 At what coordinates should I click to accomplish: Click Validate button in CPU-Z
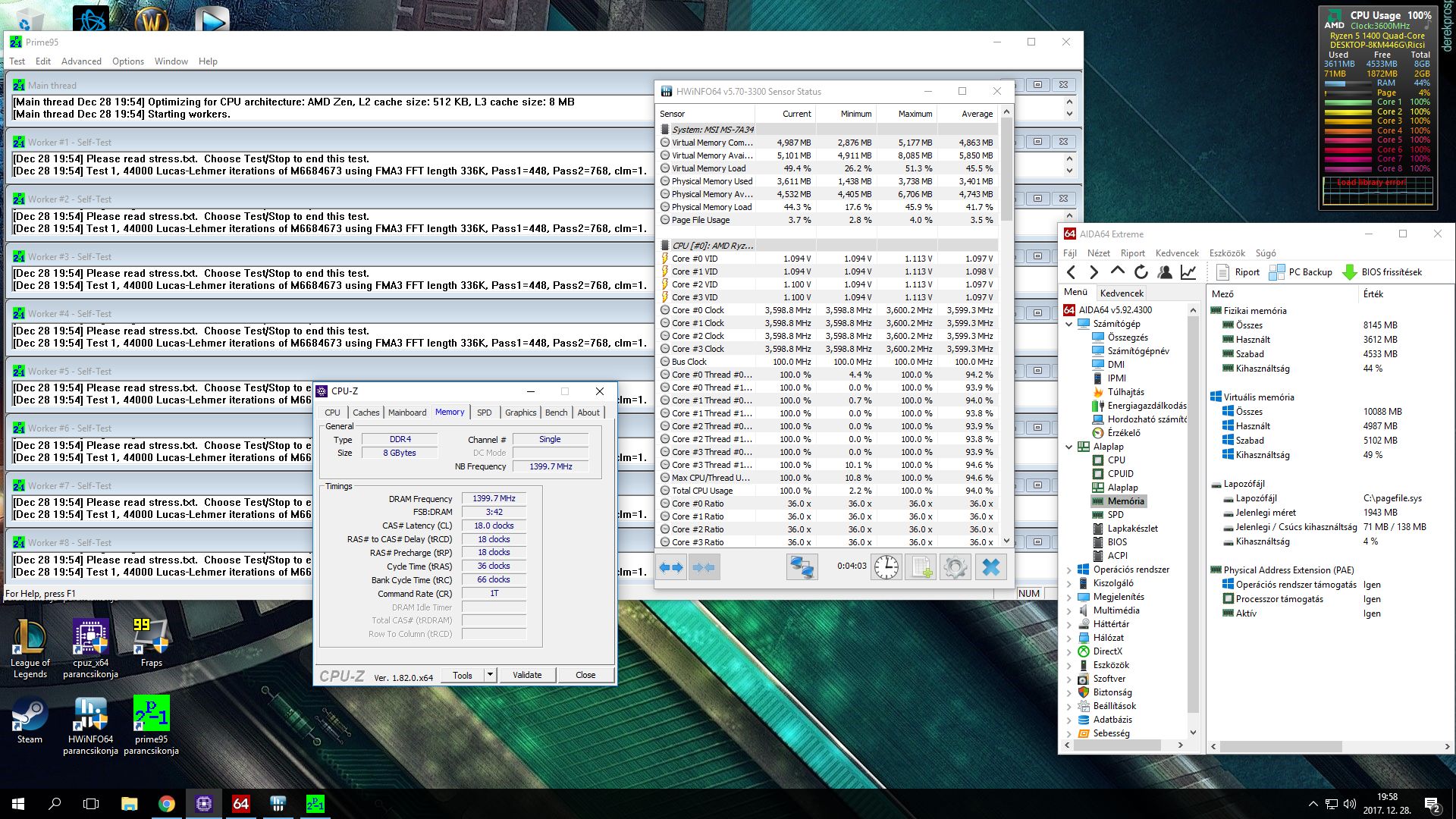527,675
